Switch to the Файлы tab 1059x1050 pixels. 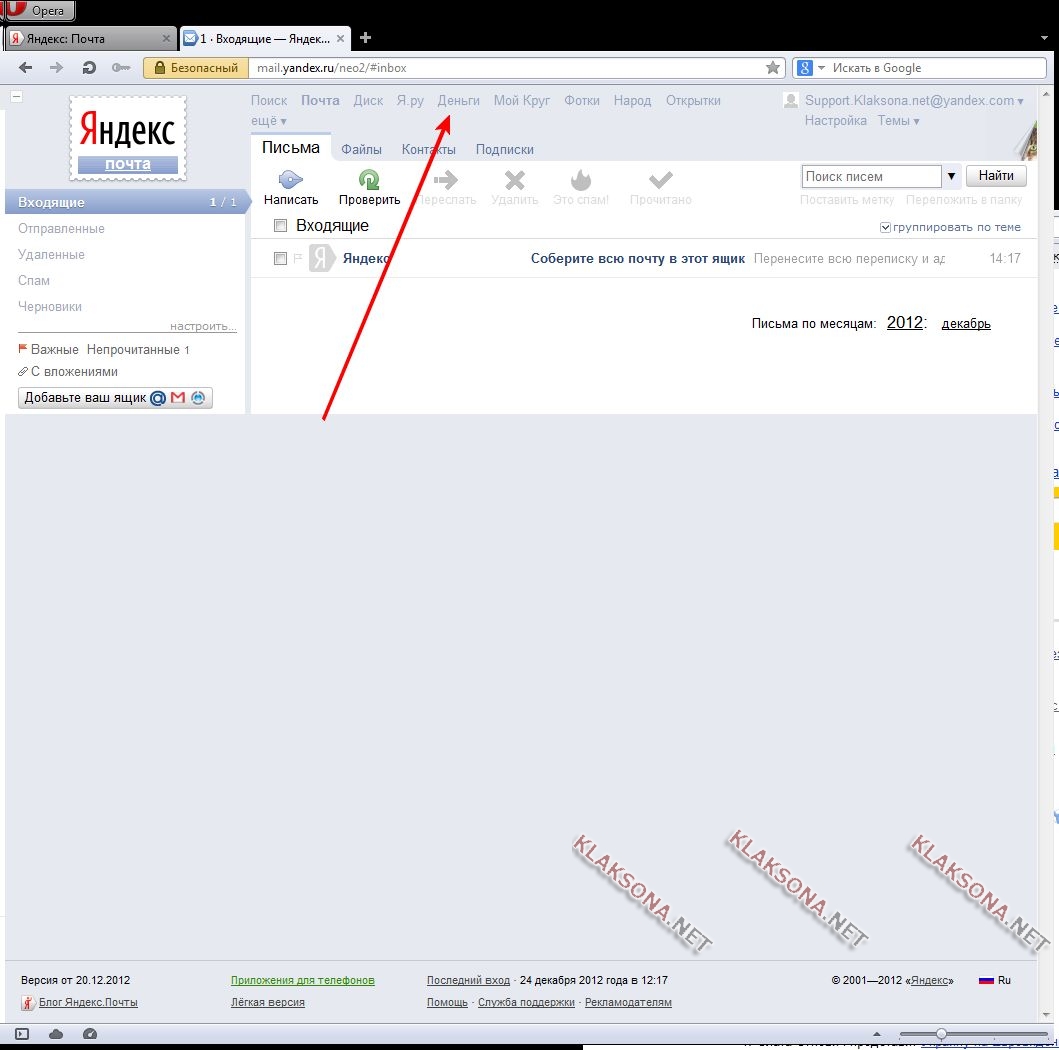click(361, 149)
